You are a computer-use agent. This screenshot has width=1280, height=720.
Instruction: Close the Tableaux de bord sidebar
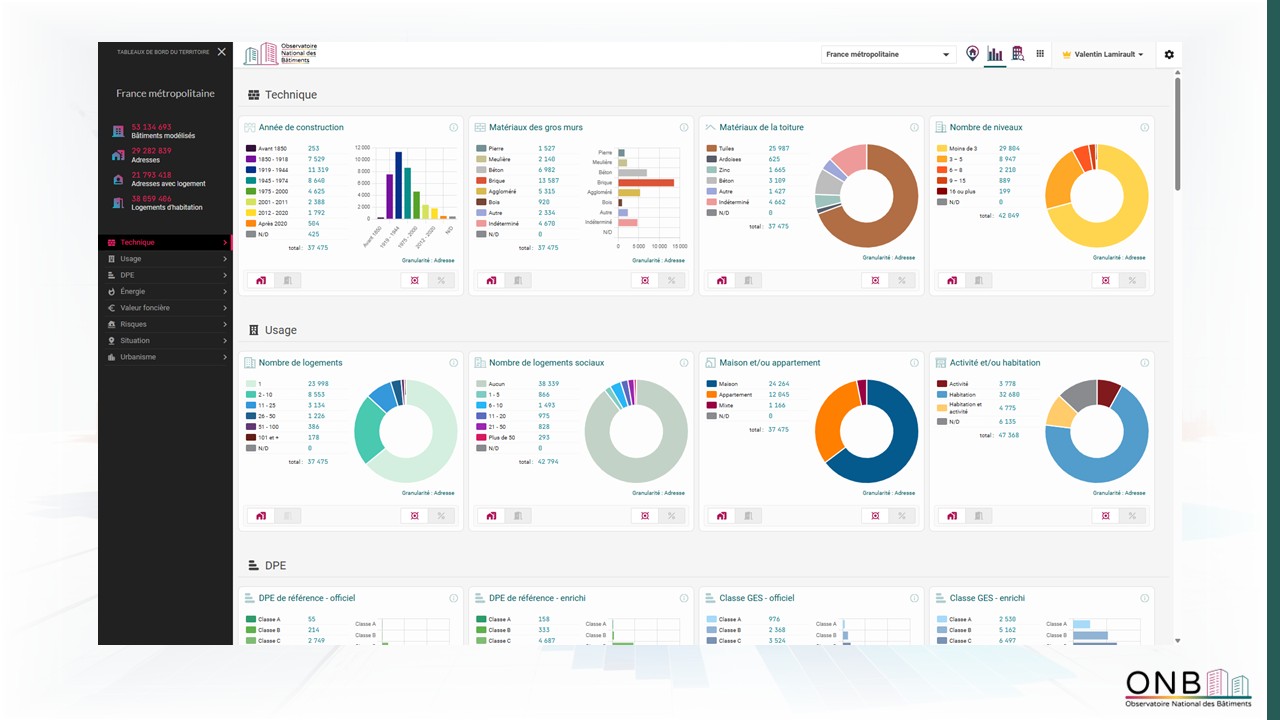[x=222, y=52]
